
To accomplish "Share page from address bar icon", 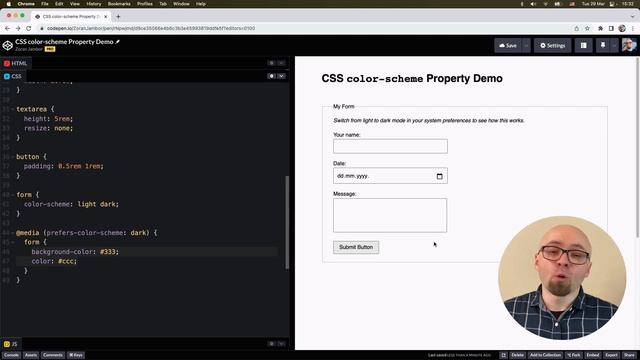I will [576, 28].
